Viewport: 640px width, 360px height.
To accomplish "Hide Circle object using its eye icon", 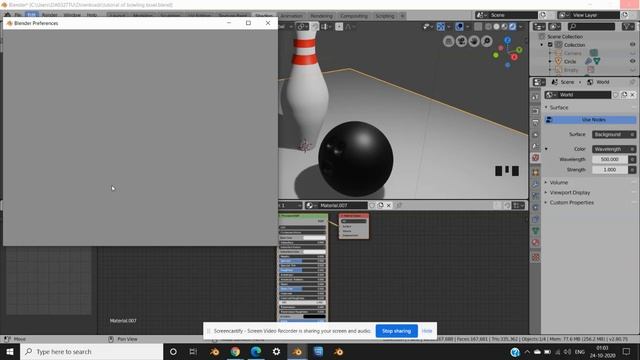I will click(x=632, y=61).
